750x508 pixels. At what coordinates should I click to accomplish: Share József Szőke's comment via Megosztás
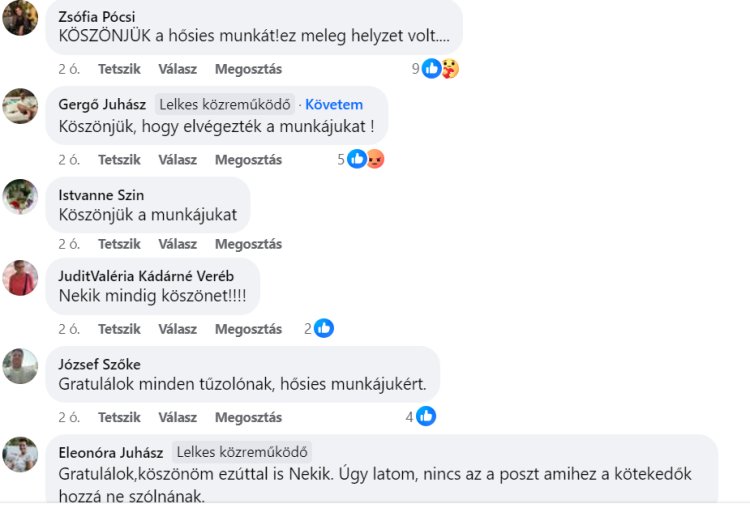pyautogui.click(x=248, y=417)
